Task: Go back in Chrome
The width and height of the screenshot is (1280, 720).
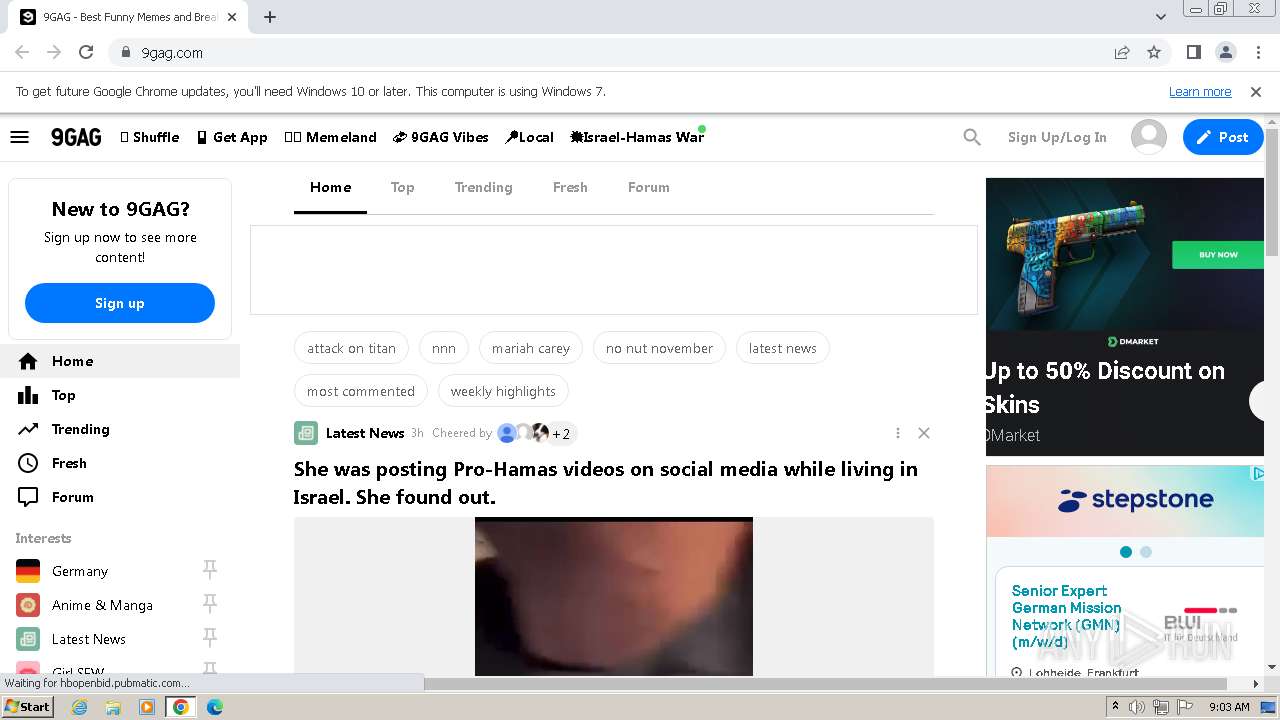Action: 22,52
